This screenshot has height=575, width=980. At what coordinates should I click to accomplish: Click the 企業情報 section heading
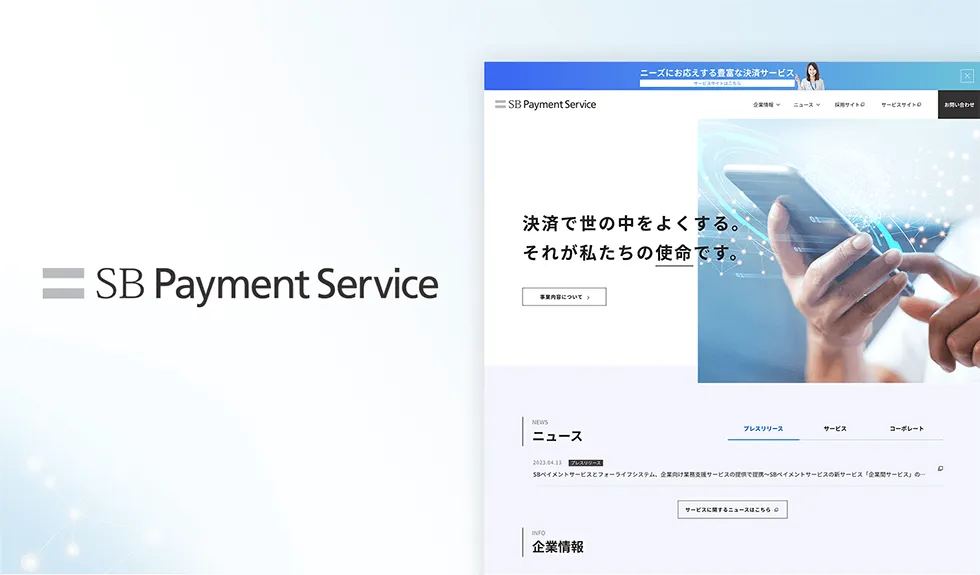558,547
